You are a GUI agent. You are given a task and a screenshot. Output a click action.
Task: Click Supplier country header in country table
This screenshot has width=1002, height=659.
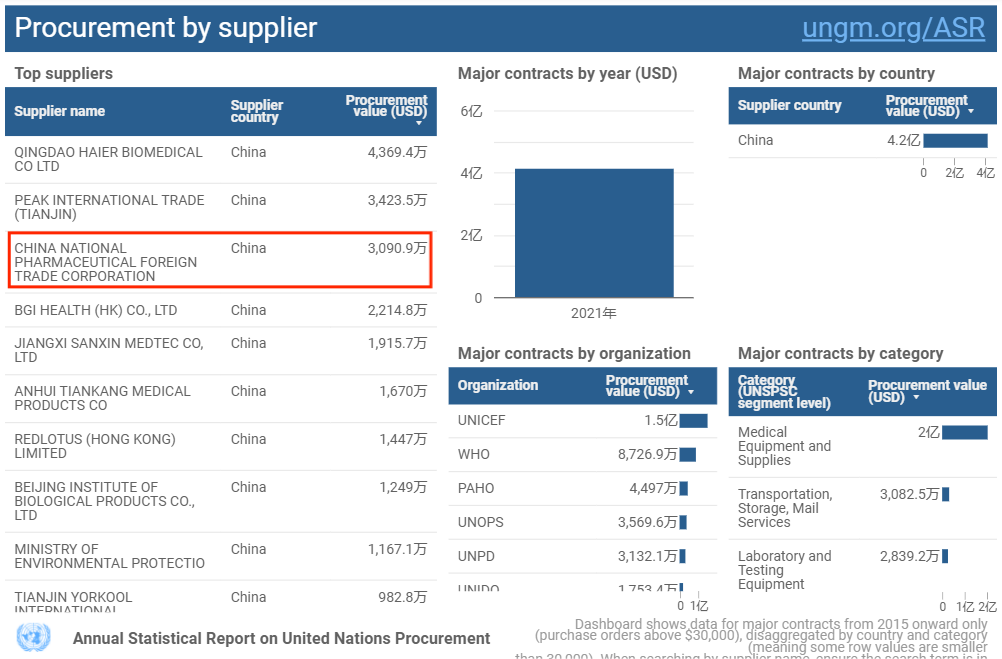(x=789, y=105)
